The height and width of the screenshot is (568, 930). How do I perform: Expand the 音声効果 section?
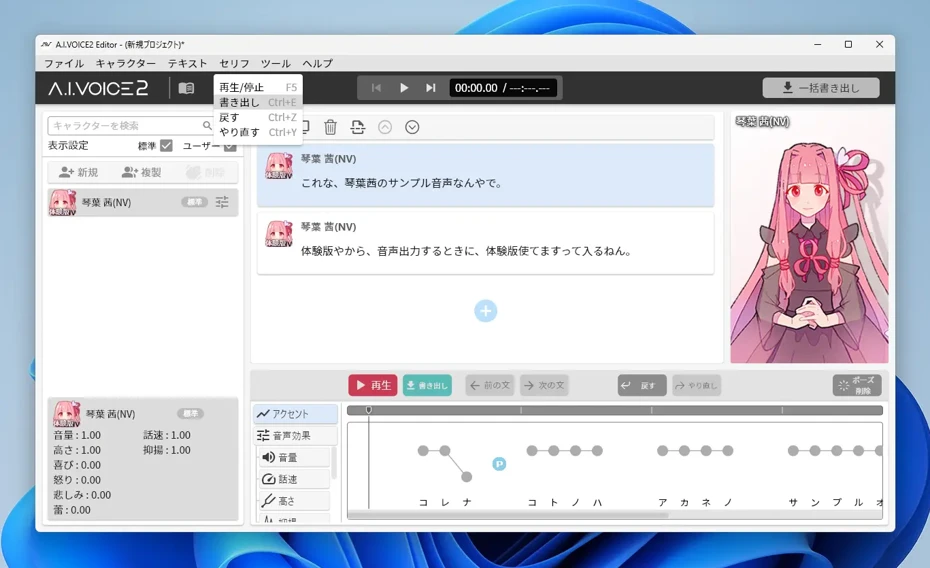(x=295, y=436)
